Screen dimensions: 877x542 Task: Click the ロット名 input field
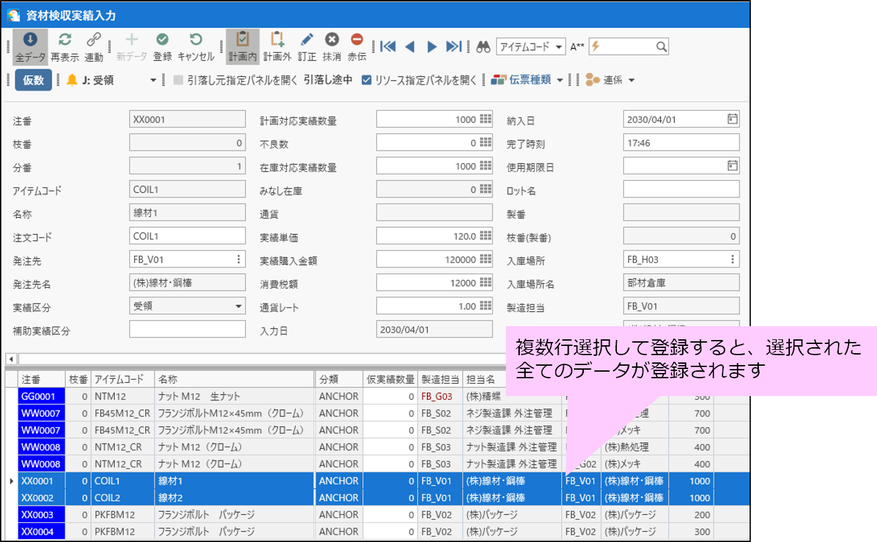(x=681, y=189)
